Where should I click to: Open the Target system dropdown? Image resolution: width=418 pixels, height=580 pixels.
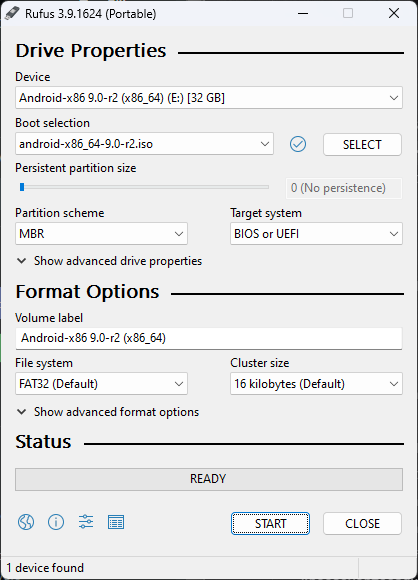pyautogui.click(x=316, y=233)
